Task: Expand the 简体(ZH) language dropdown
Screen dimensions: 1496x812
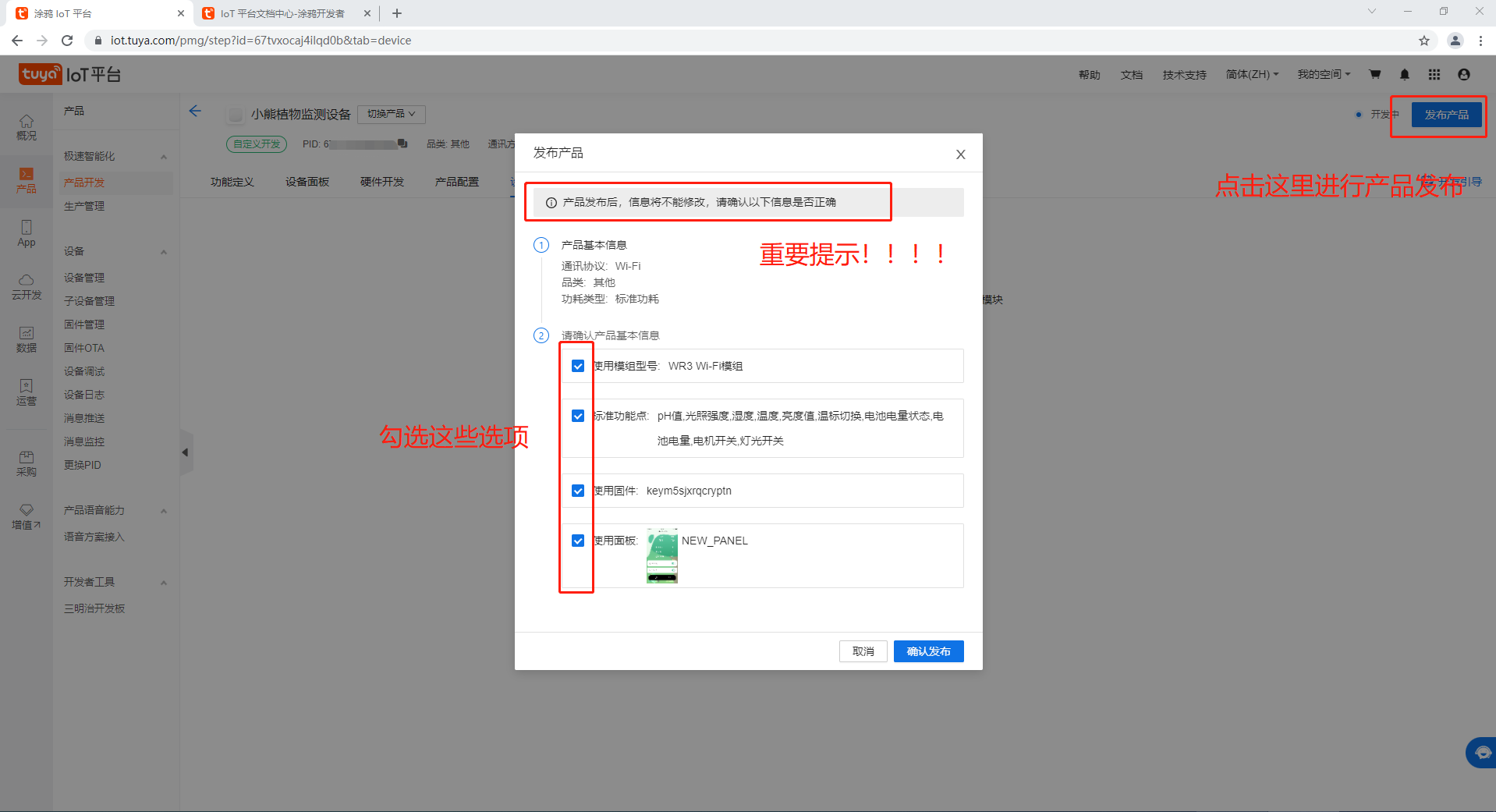Action: point(1252,74)
